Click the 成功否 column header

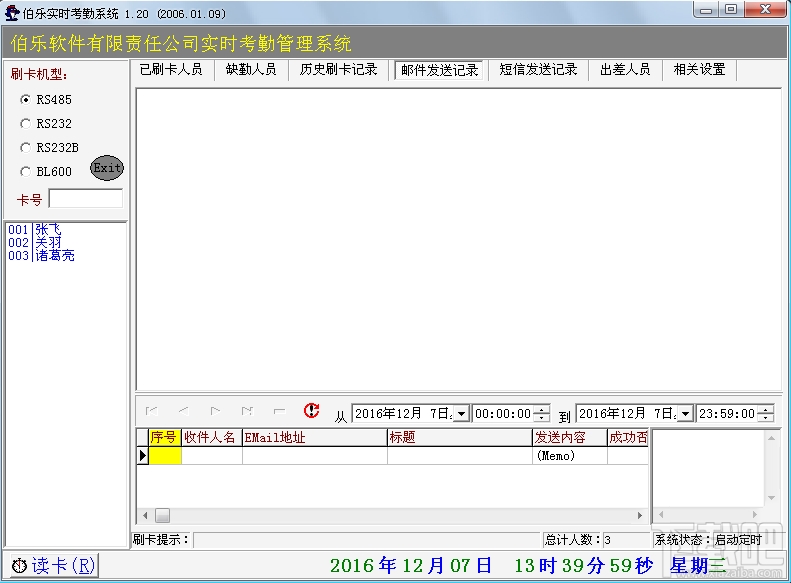[628, 438]
